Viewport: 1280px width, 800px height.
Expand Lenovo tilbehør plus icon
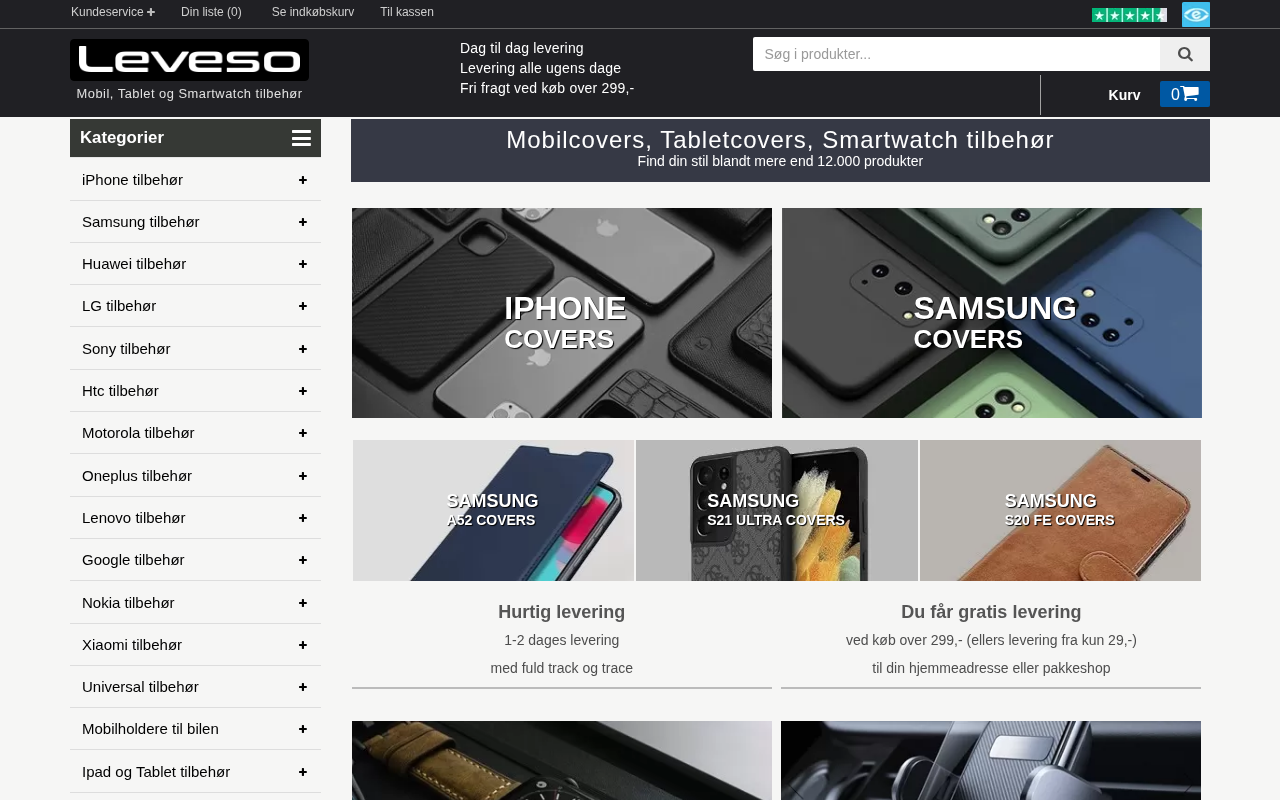[x=303, y=518]
